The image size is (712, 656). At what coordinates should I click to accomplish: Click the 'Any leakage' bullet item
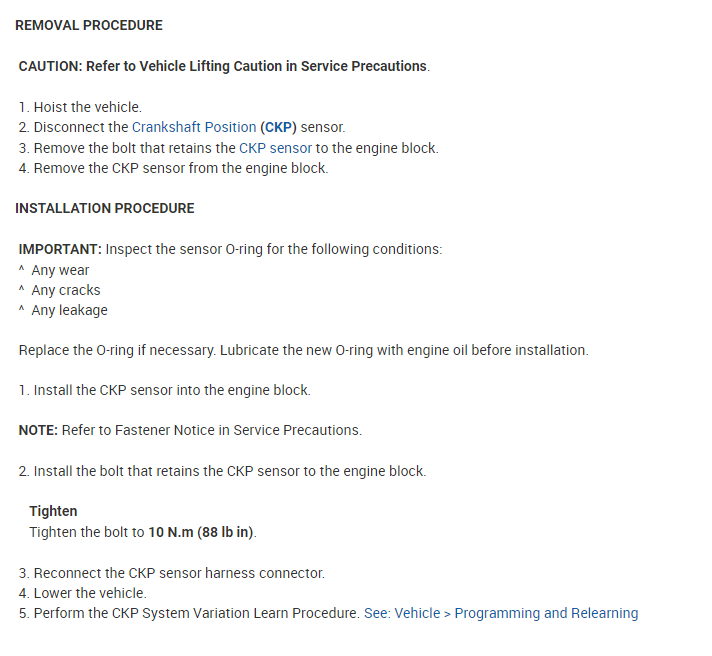pyautogui.click(x=69, y=310)
